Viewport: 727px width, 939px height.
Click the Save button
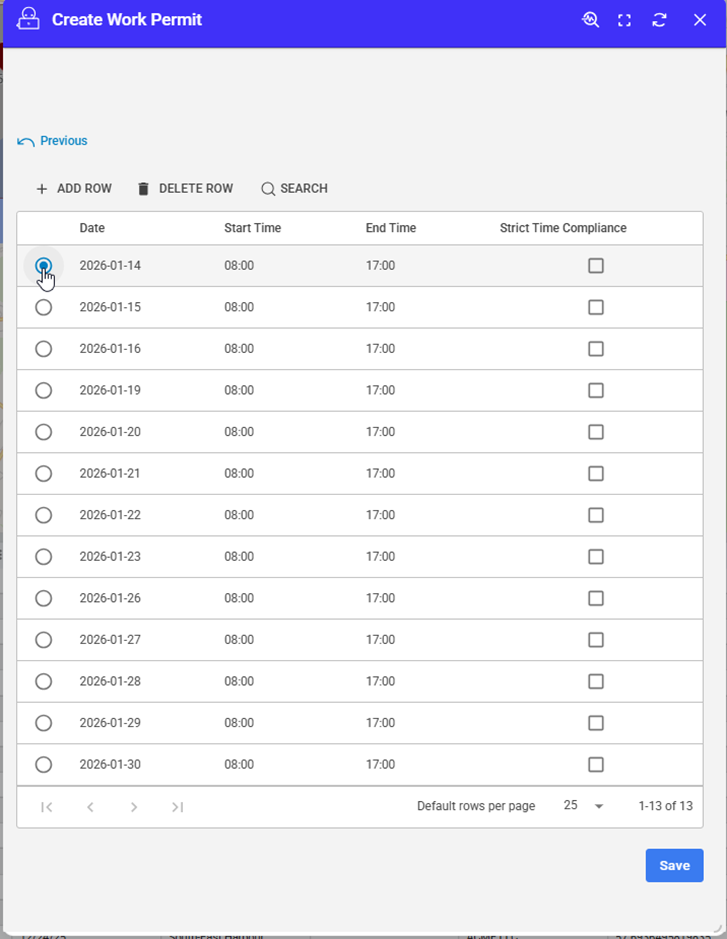[x=674, y=866]
